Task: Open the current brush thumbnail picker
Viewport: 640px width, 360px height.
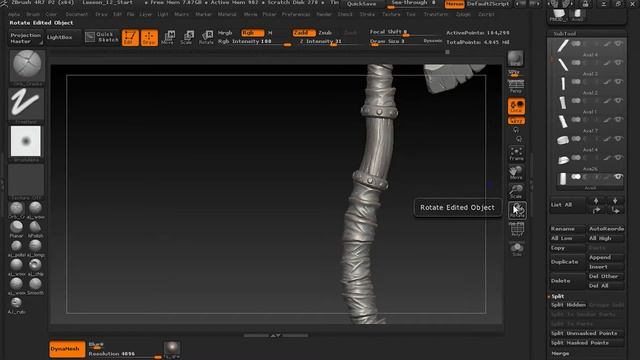Action: (x=27, y=66)
